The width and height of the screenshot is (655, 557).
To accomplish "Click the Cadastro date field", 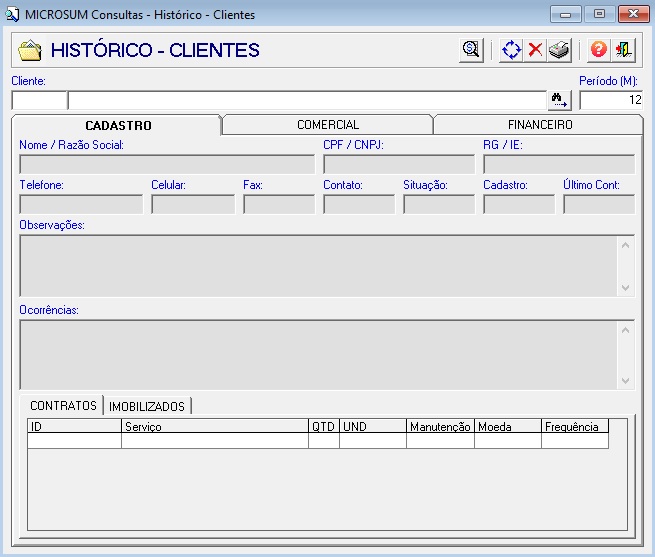I will point(519,204).
